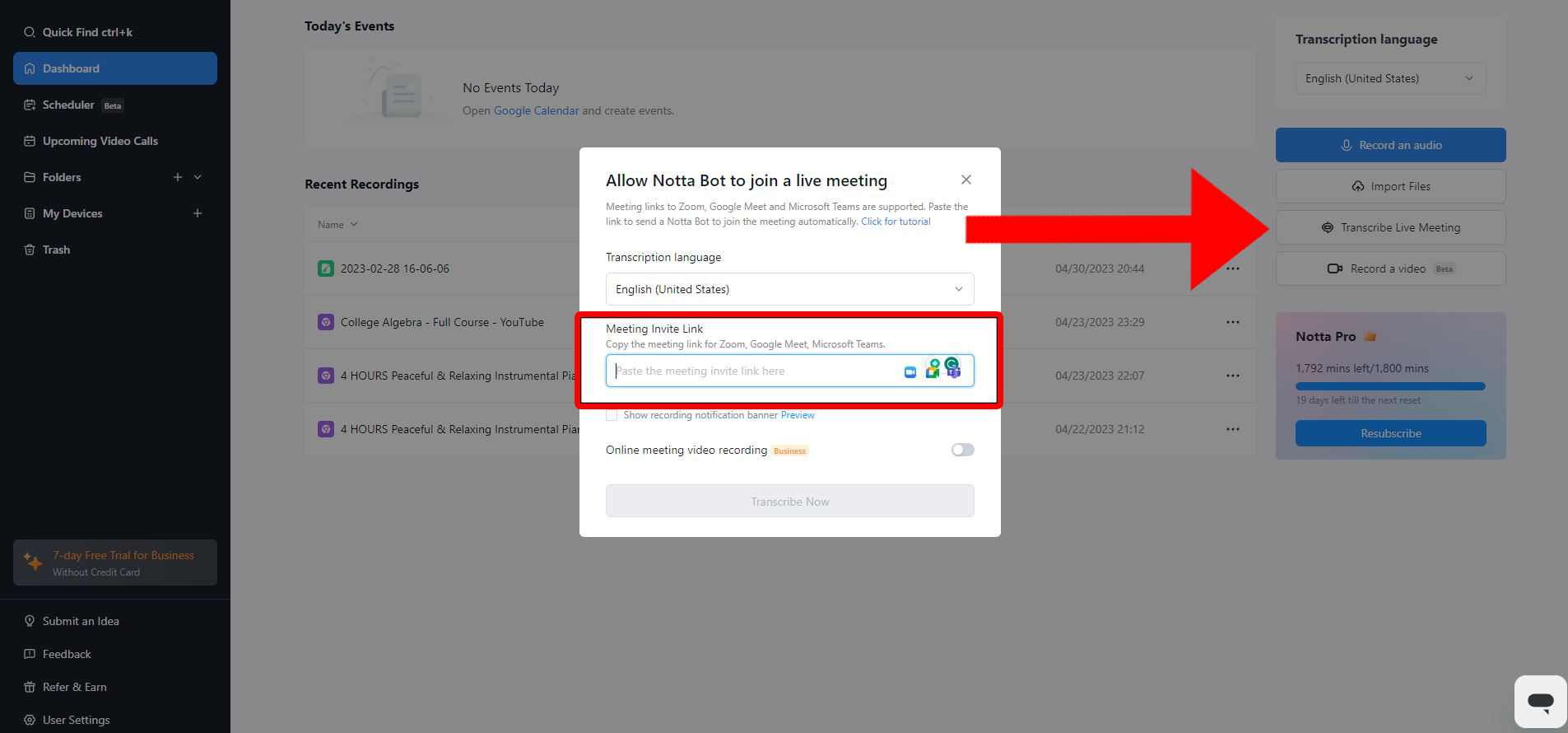This screenshot has width=1568, height=733.
Task: Go to Dashboard in sidebar
Action: (x=115, y=68)
